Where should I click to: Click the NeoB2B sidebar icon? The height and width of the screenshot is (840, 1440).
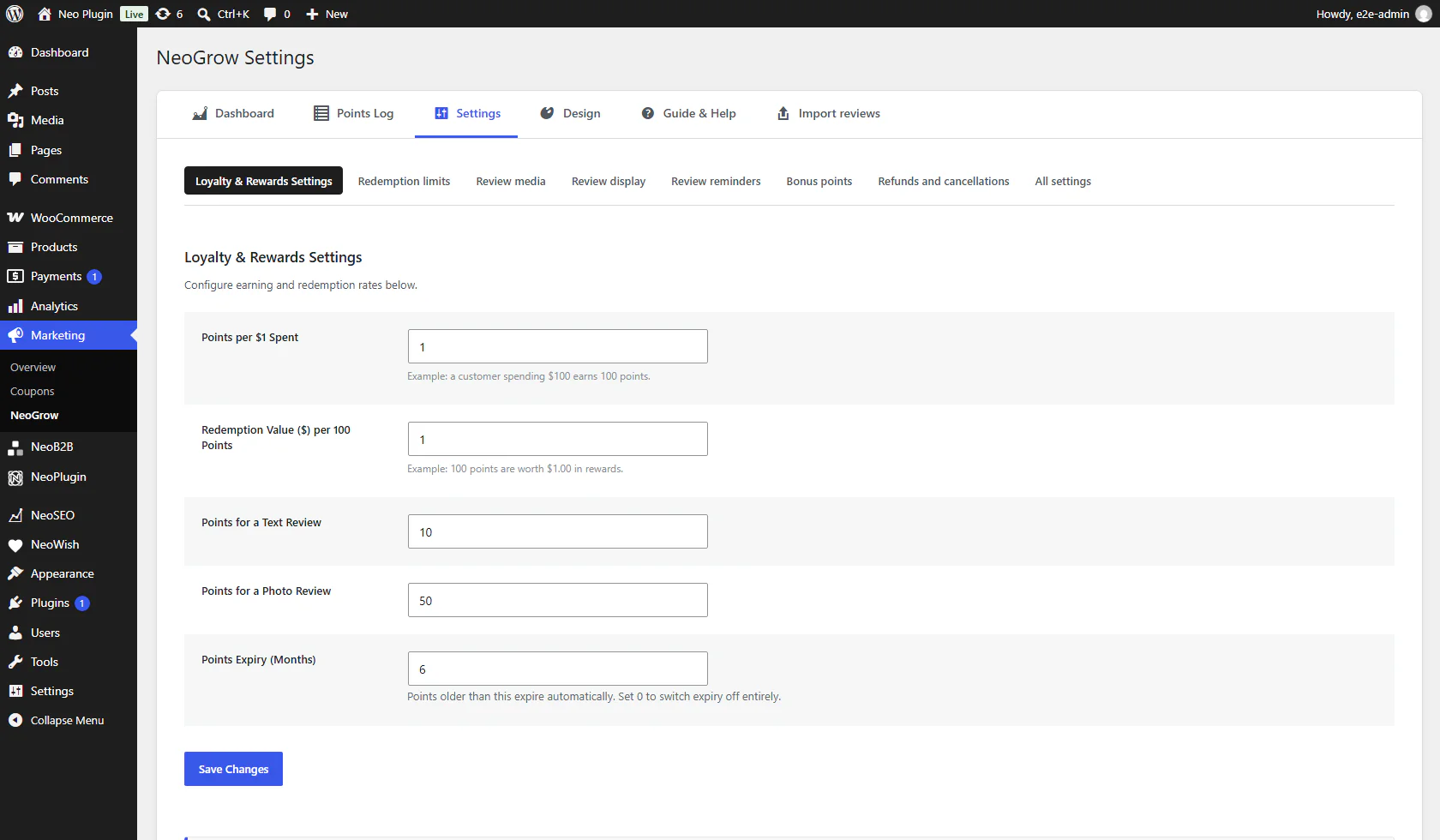pyautogui.click(x=15, y=447)
